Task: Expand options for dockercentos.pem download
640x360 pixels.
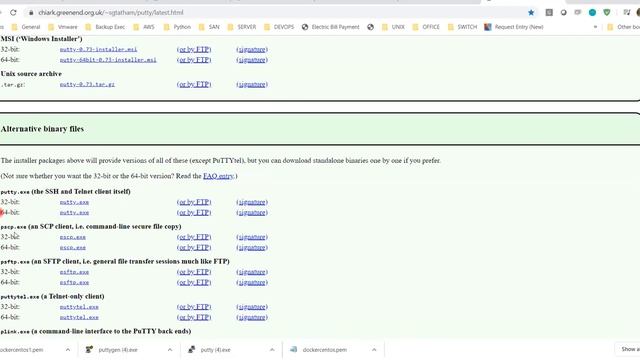Action: tap(374, 350)
